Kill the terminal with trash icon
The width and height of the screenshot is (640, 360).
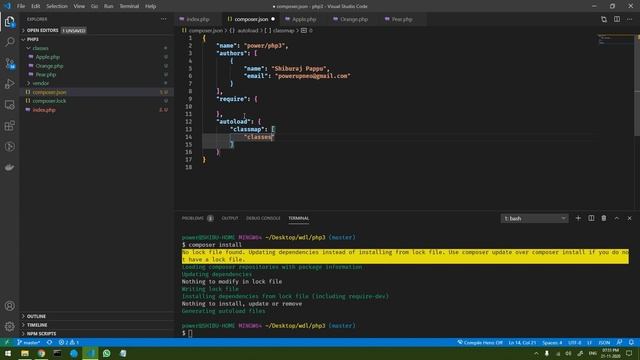point(604,218)
